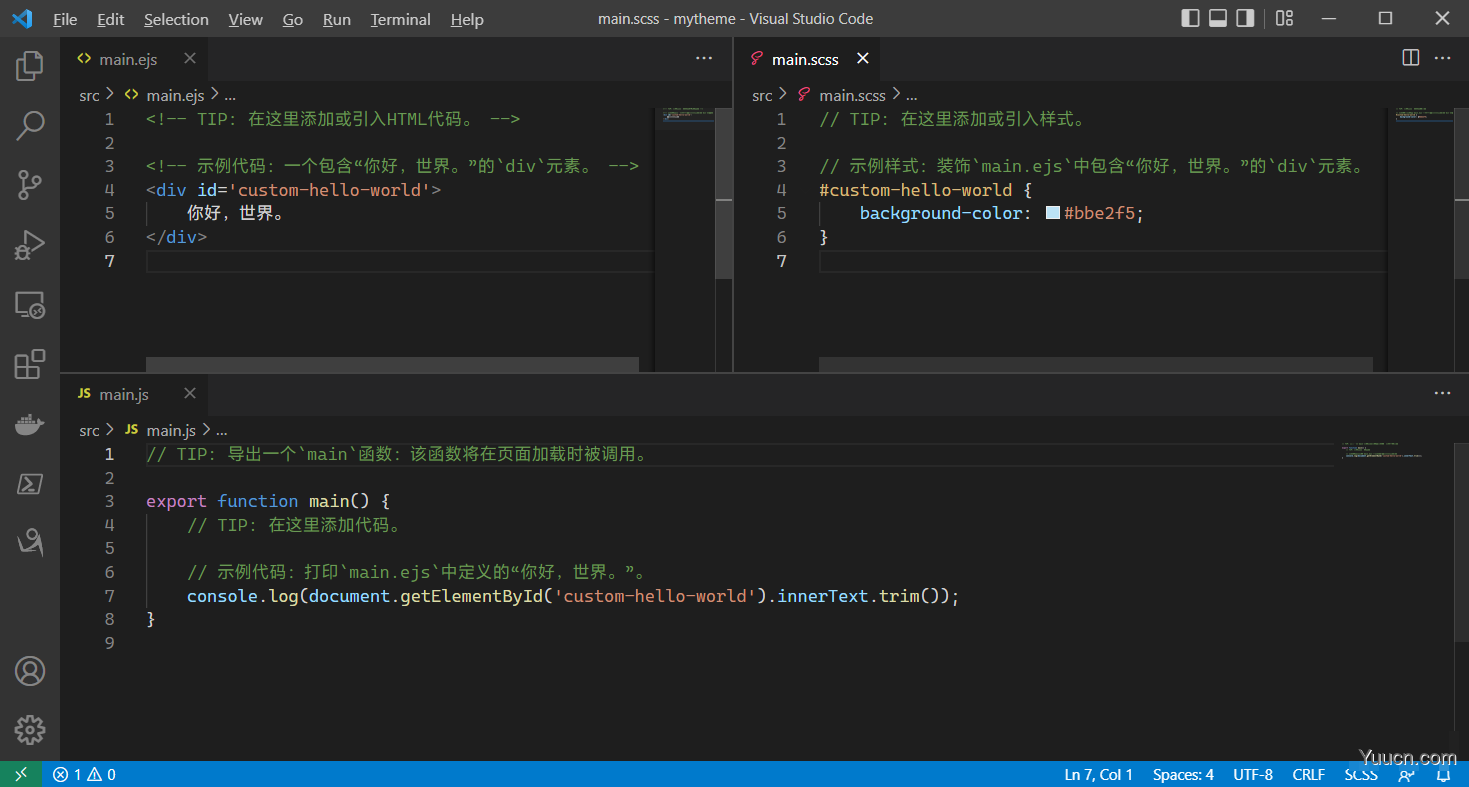Click the Customize Layout icon
Screen dimensions: 1469x787
click(1285, 18)
